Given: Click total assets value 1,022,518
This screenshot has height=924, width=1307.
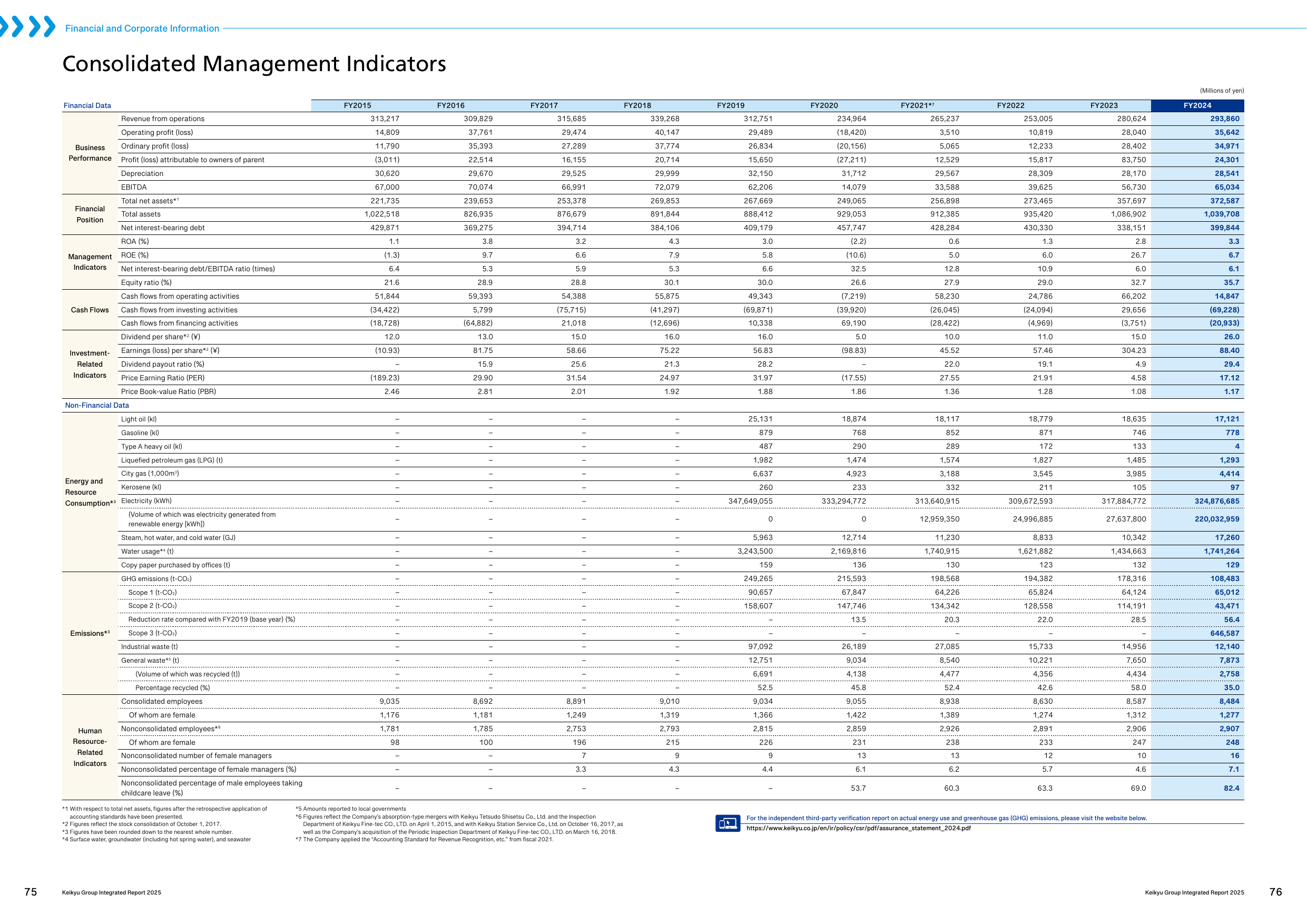Looking at the screenshot, I should 382,214.
